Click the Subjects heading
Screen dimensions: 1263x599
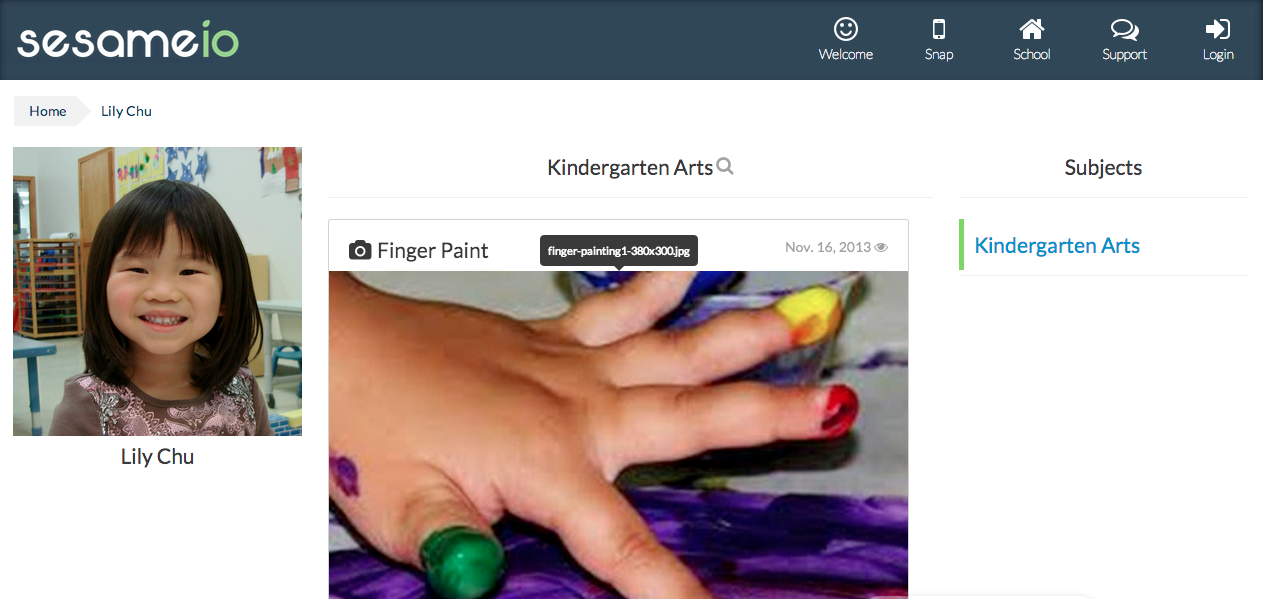click(x=1103, y=168)
